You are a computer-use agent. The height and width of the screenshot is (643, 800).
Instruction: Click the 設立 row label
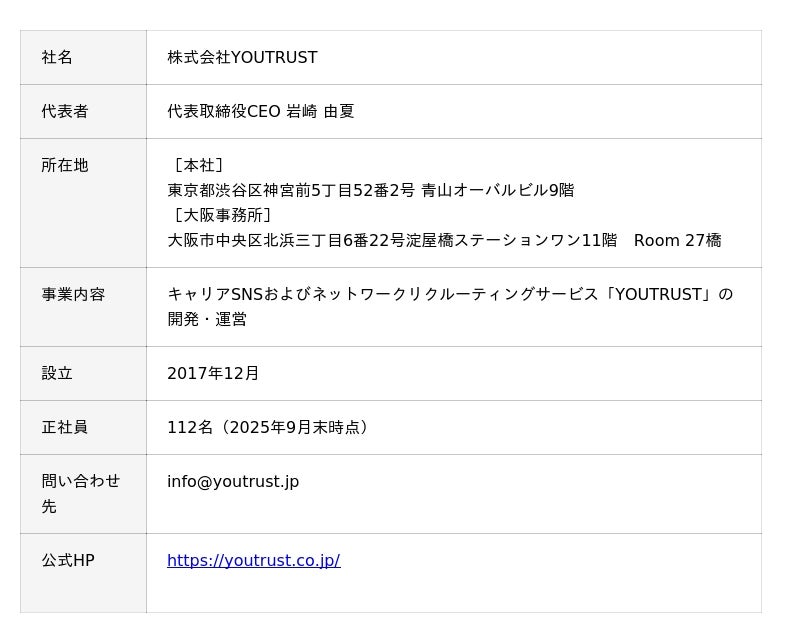click(57, 373)
